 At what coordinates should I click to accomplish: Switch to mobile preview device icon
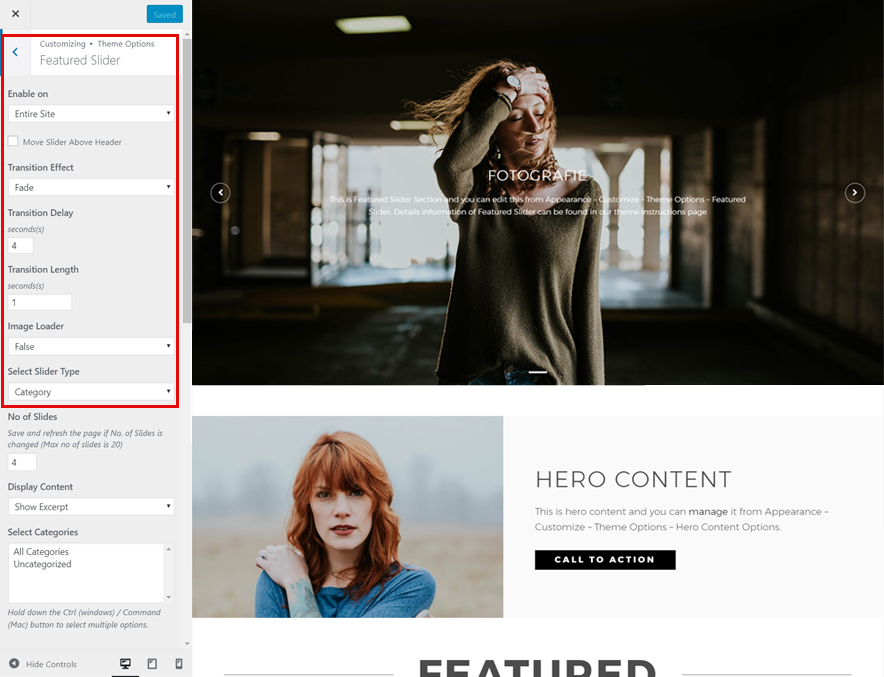coord(179,663)
